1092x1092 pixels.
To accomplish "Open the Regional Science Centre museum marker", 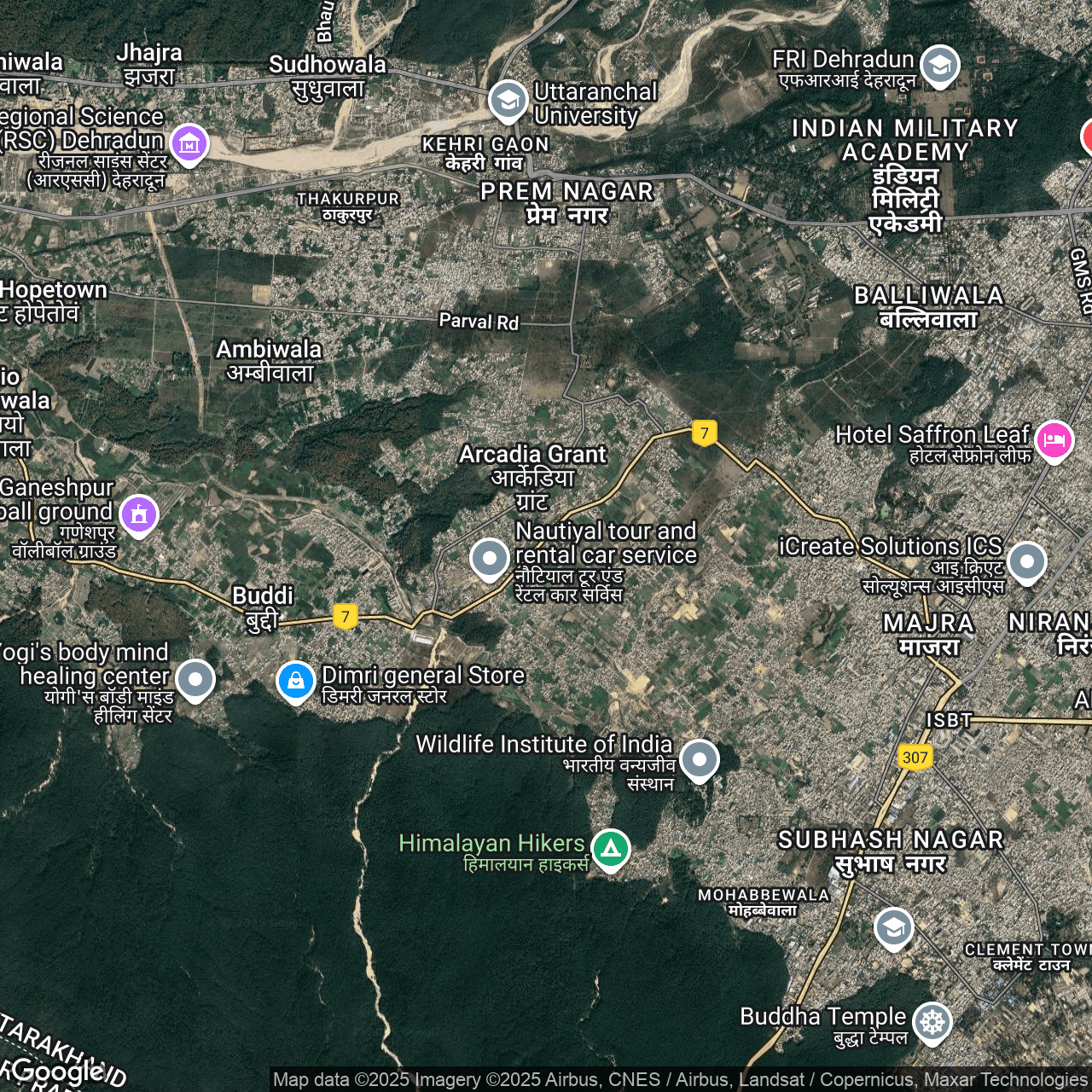I will 189,144.
